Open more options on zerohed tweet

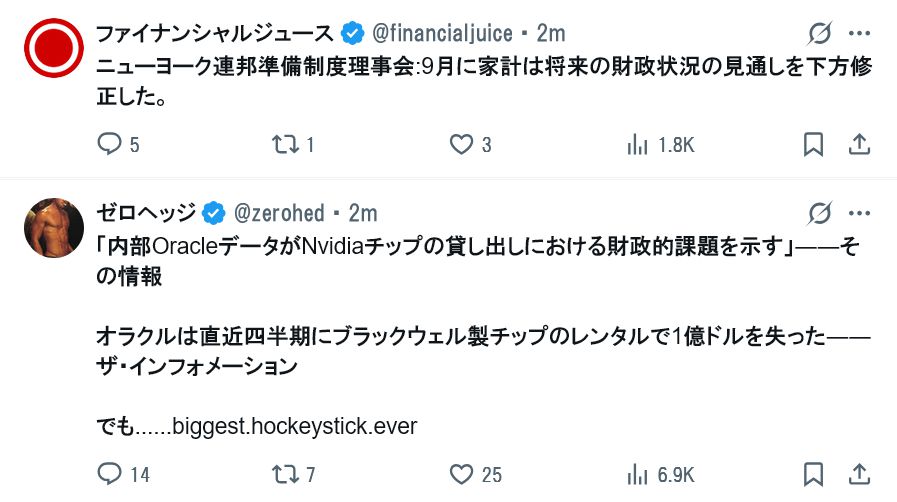tap(859, 213)
